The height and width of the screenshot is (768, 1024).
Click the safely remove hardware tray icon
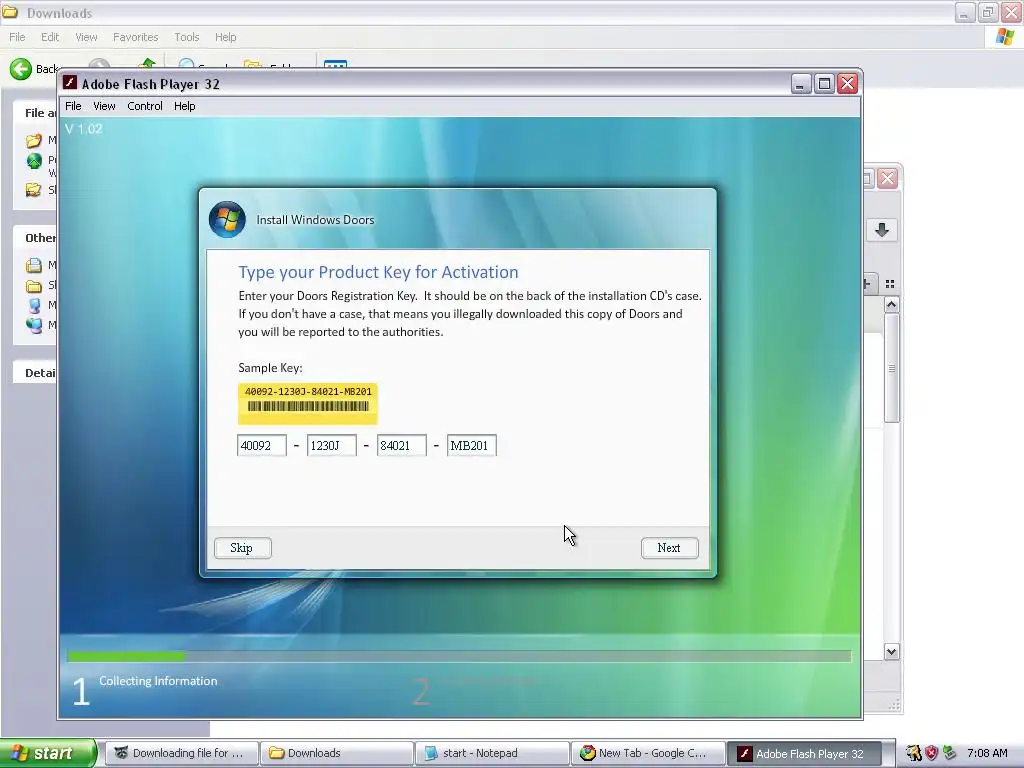950,753
